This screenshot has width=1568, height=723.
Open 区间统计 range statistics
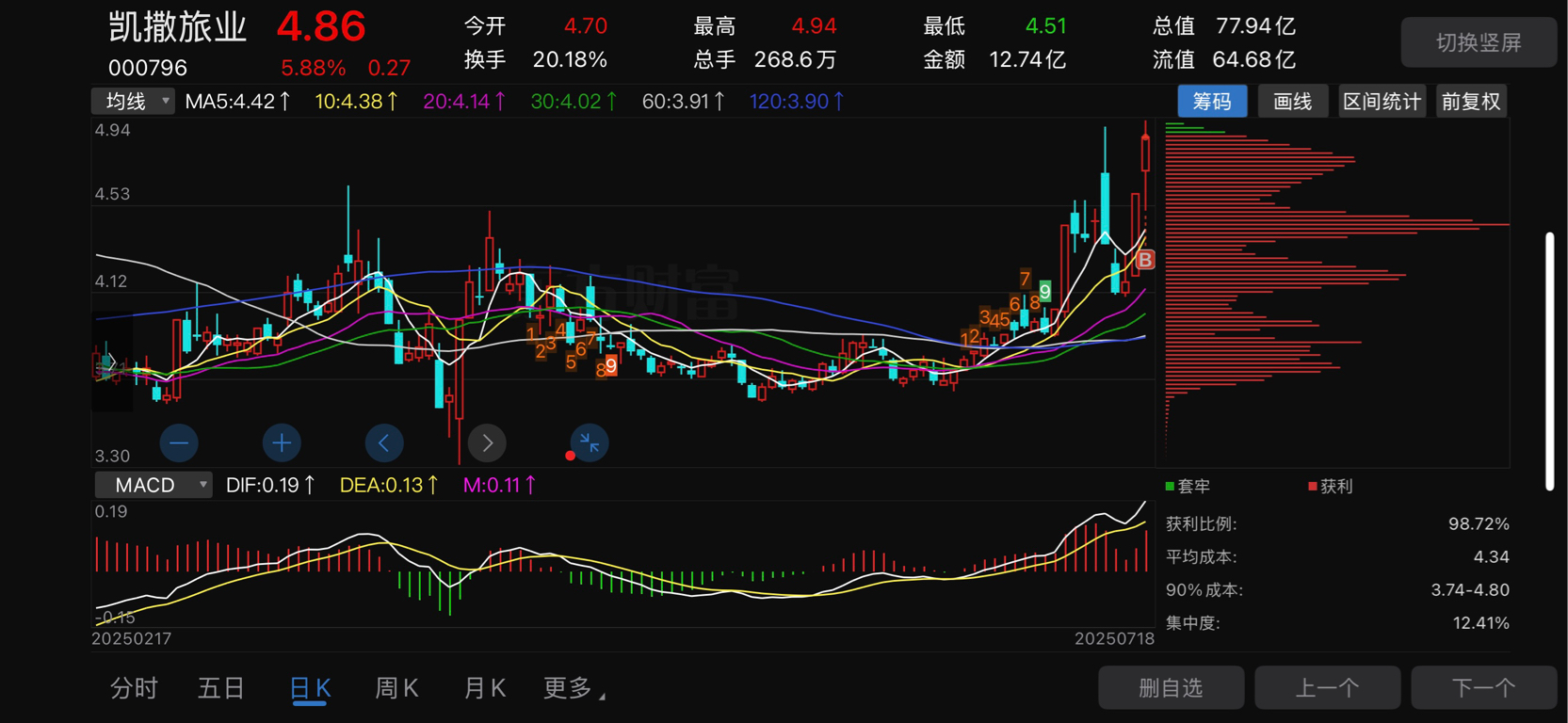point(1382,102)
